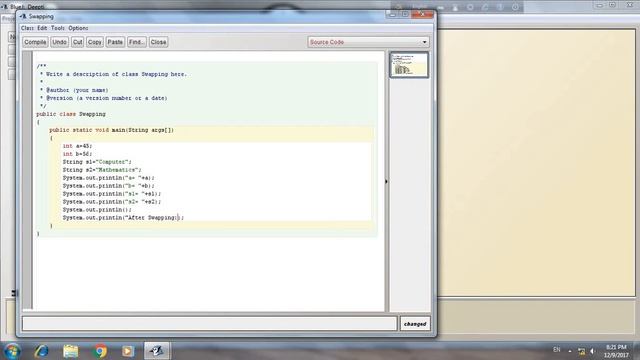Click the line String s1="Computer";

tap(97, 162)
